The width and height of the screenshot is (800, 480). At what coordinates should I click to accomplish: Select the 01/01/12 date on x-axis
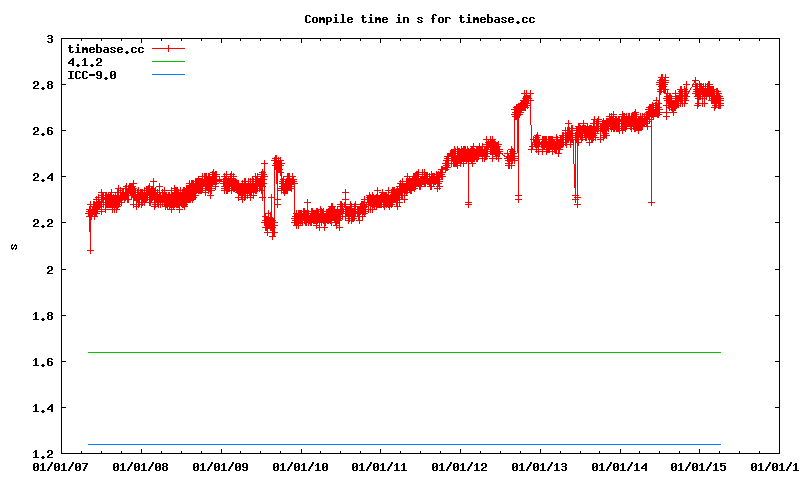pos(459,466)
